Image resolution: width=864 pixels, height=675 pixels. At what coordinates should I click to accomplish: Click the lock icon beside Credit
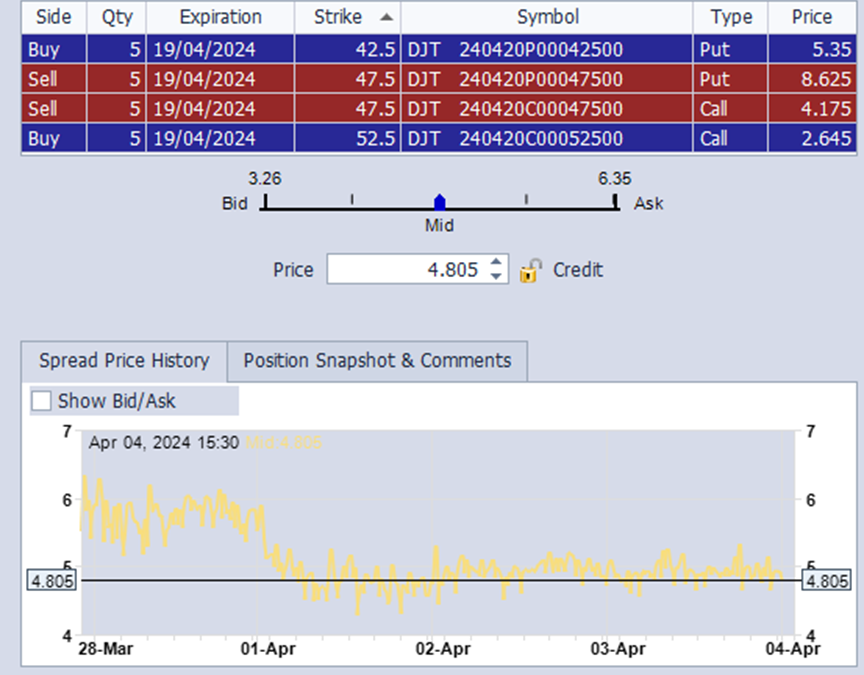pos(530,270)
